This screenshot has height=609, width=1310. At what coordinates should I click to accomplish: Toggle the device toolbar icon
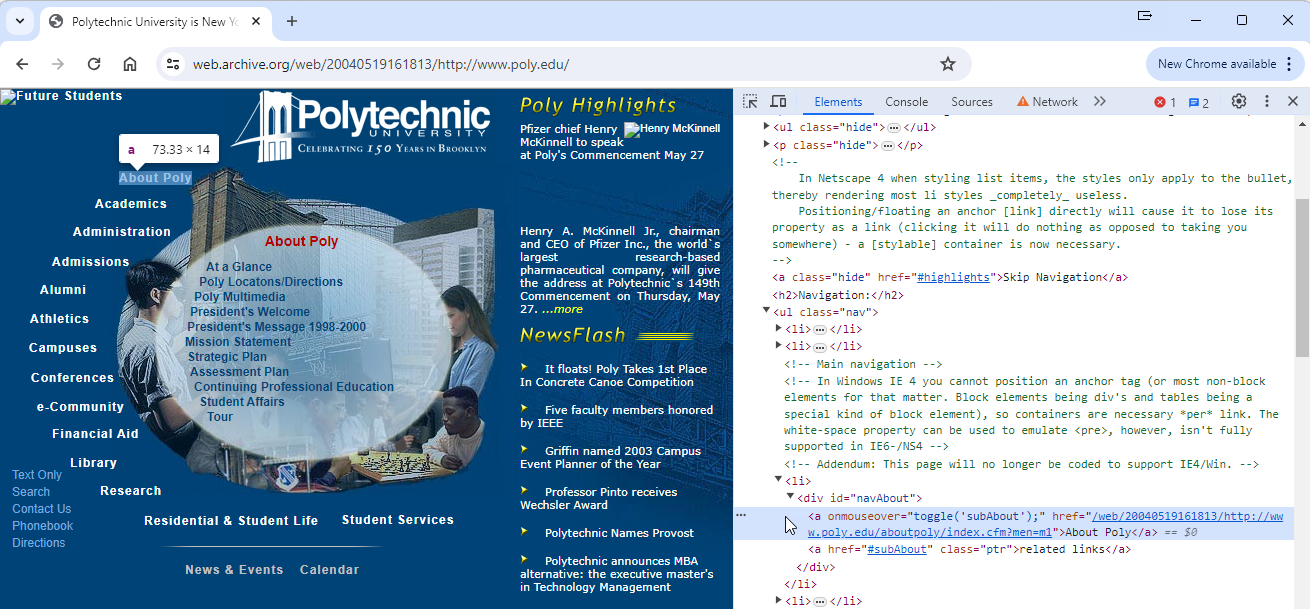(778, 102)
